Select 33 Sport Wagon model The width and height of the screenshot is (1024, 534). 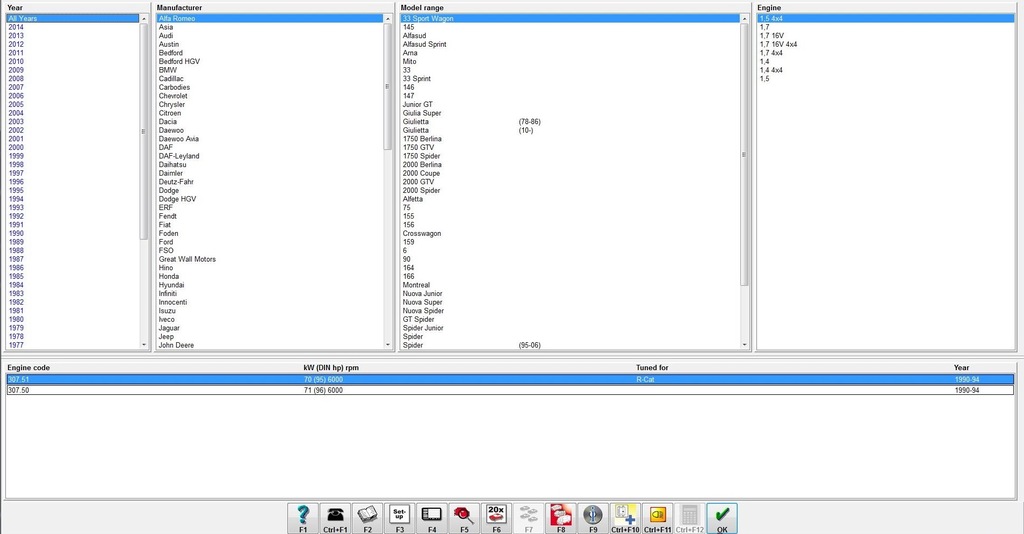(570, 18)
